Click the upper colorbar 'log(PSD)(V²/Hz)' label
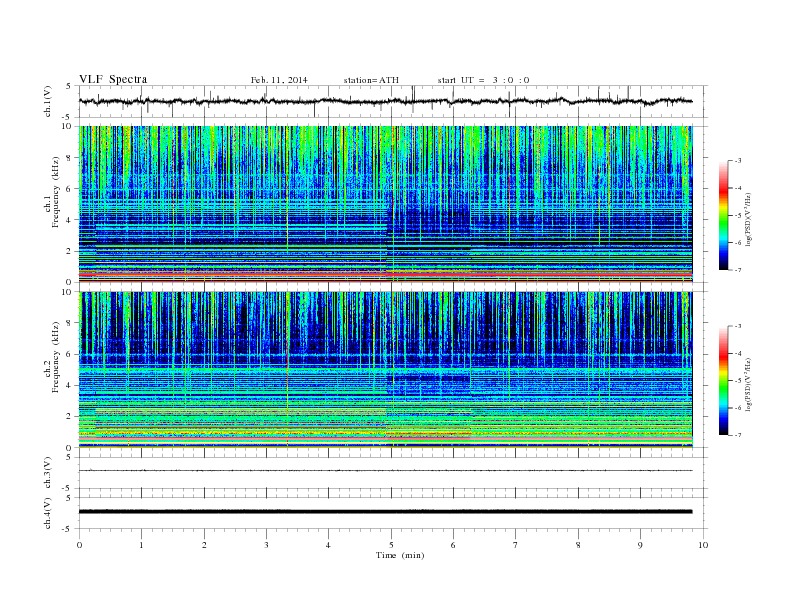The height and width of the screenshot is (612, 792). (749, 220)
